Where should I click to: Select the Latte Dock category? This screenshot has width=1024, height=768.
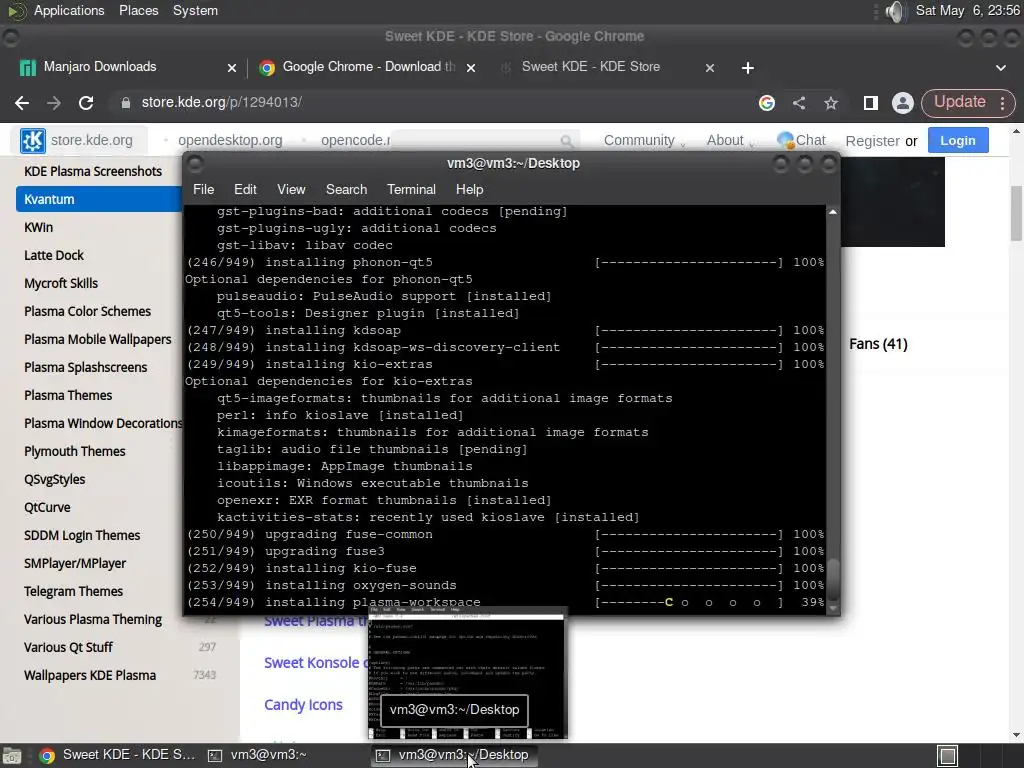click(x=54, y=255)
